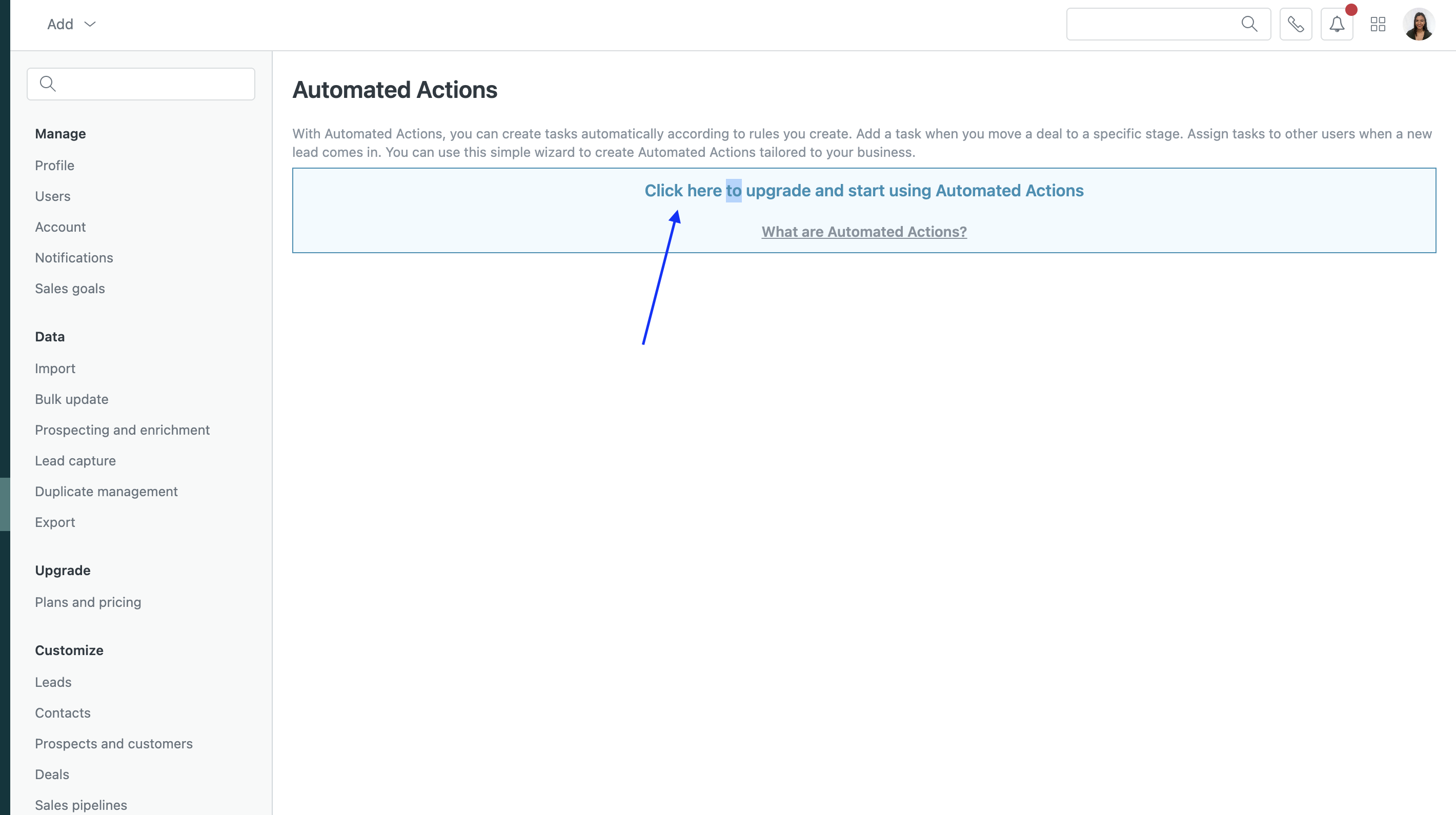Select Profile in settings sidebar

pyautogui.click(x=54, y=166)
